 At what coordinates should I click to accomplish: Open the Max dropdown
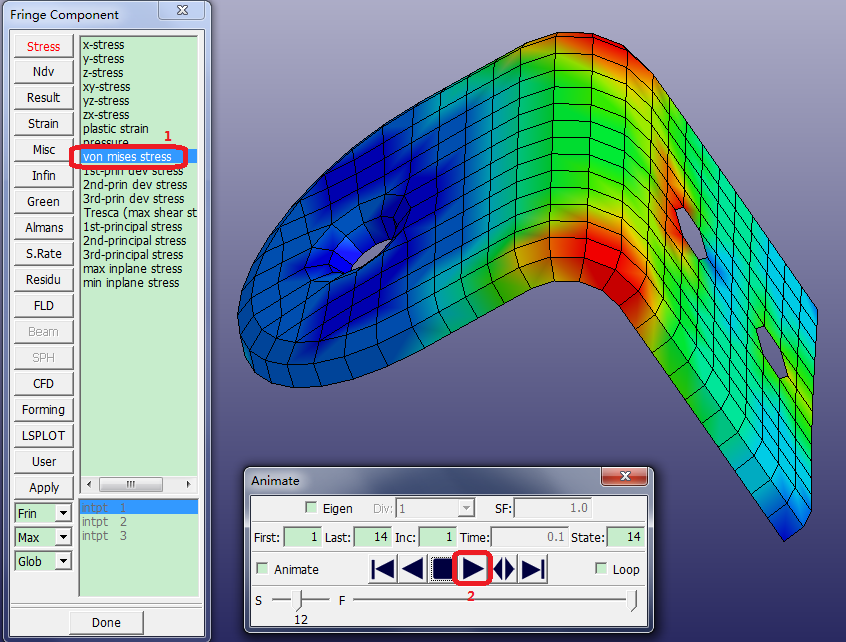pos(63,537)
